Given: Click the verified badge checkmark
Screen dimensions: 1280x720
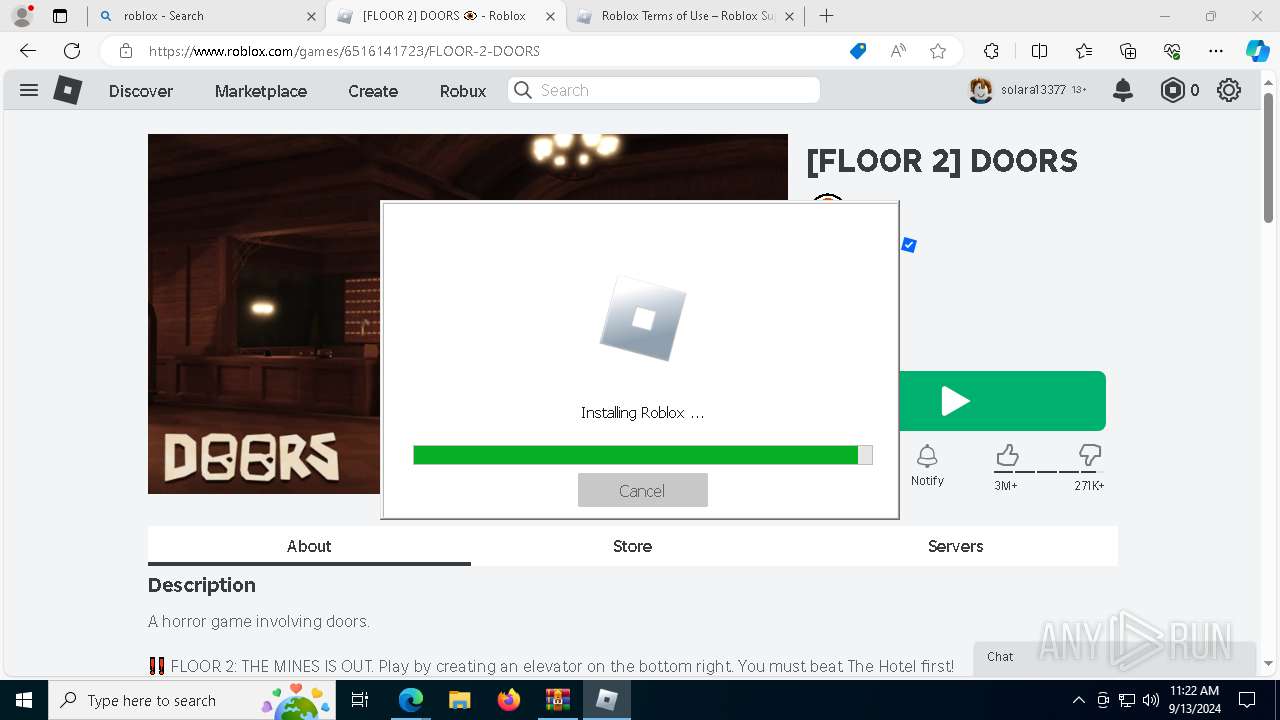Looking at the screenshot, I should tap(909, 245).
